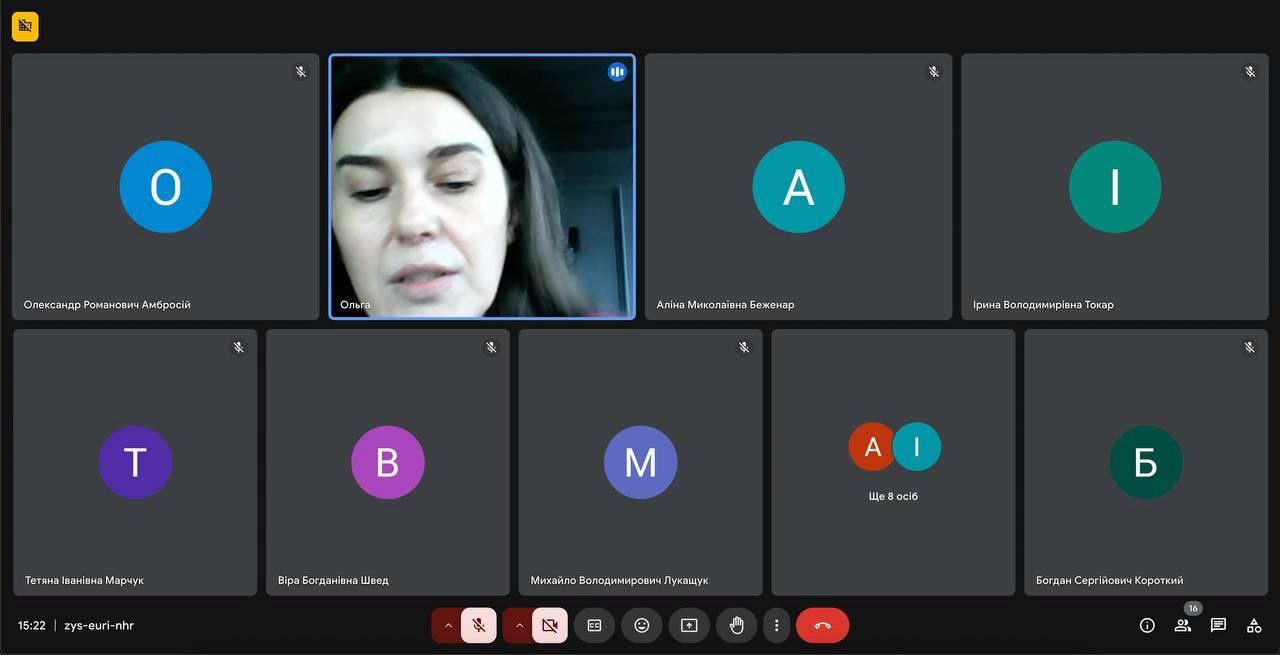Click muted mic icon on Віра Богданівна Швед tile
Viewport: 1280px width, 655px height.
(491, 347)
